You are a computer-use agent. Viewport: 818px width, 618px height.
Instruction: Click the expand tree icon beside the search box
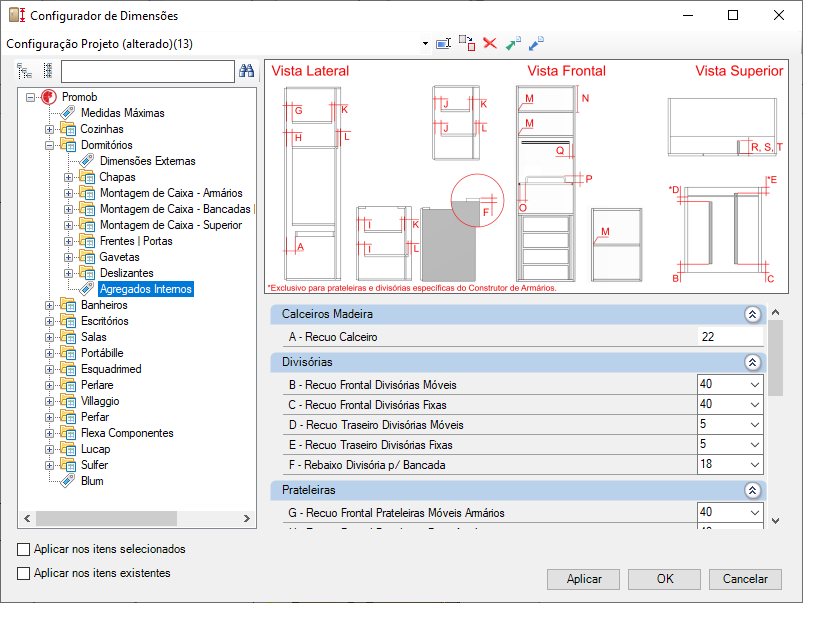coord(25,71)
